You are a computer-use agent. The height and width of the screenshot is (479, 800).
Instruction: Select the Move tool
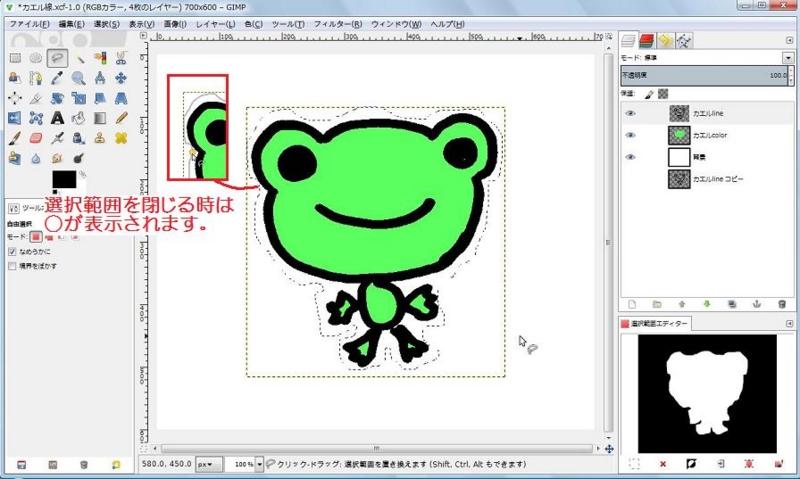coord(121,78)
